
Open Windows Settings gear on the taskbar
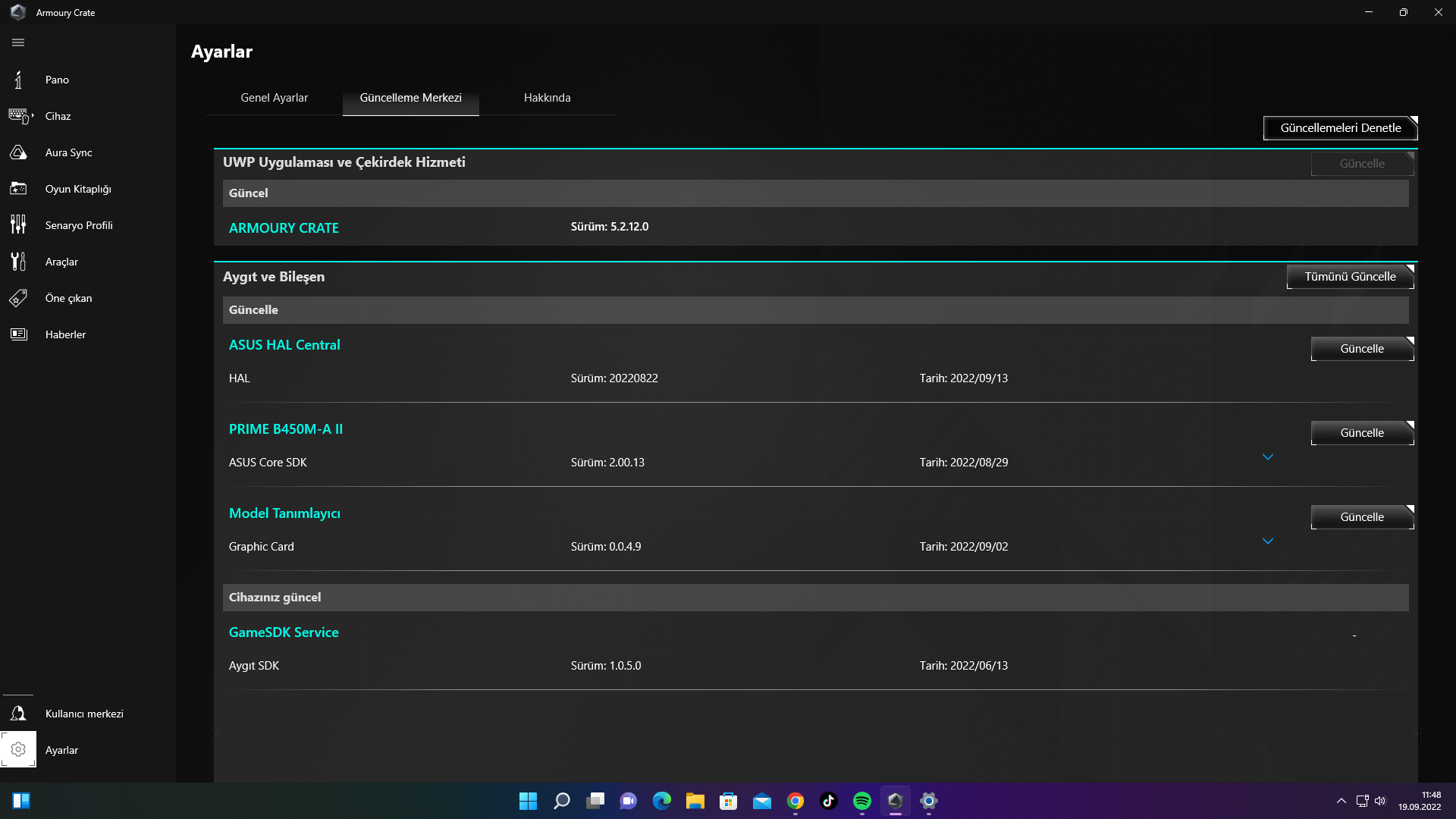tap(928, 801)
